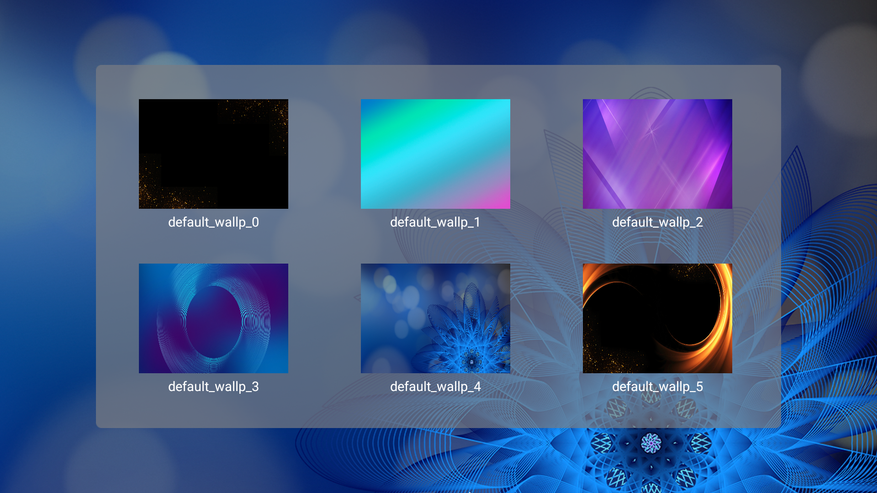Click the default_wallp_0 label
This screenshot has width=877, height=493.
click(x=213, y=222)
